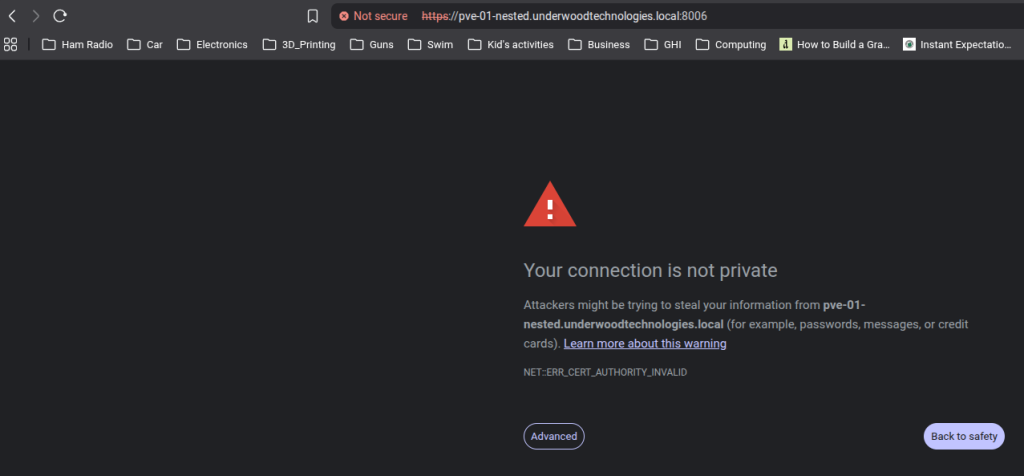The width and height of the screenshot is (1024, 476).
Task: Click the Not secure warning indicator
Action: tap(373, 16)
